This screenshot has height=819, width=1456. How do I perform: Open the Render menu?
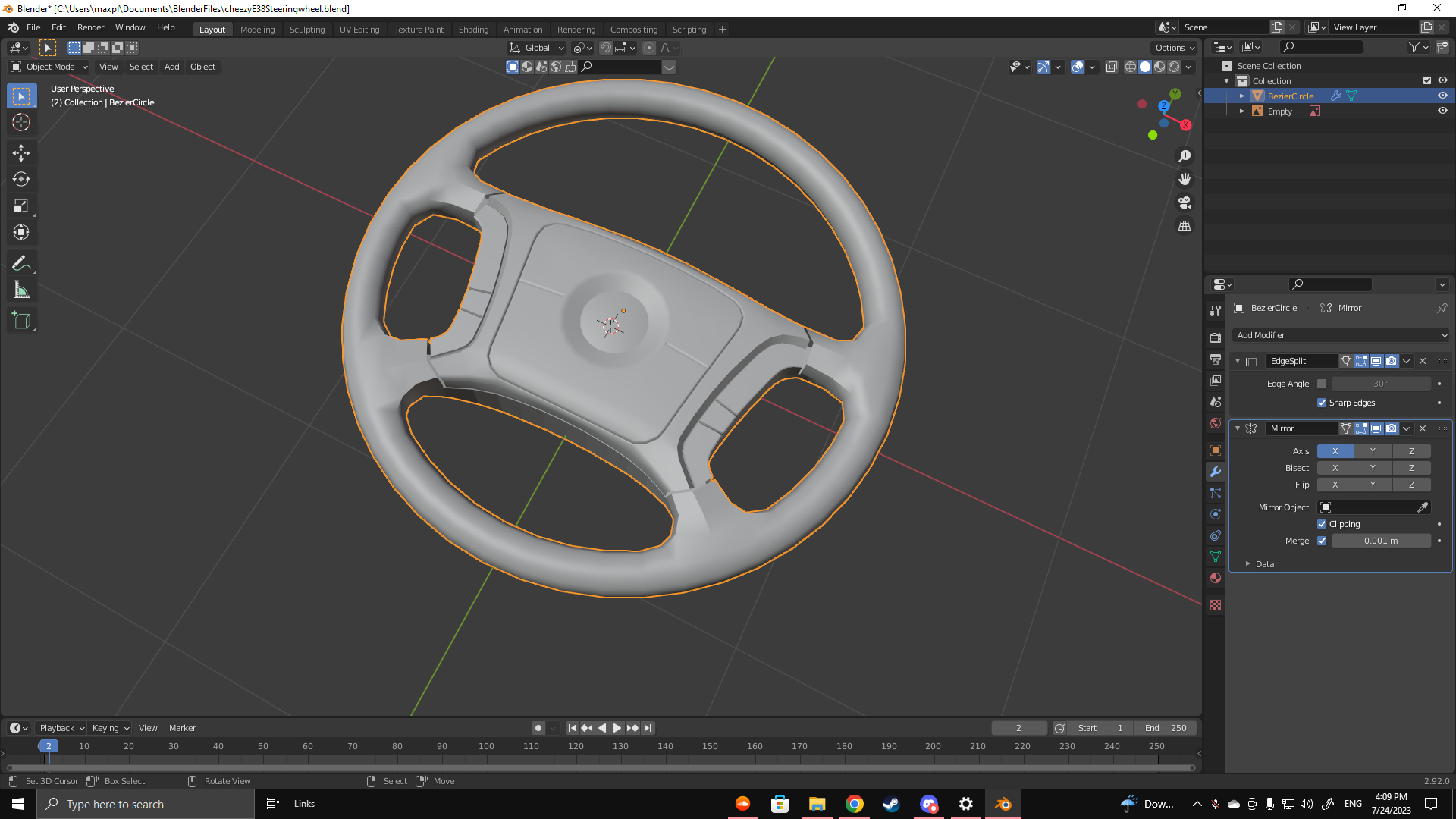point(90,27)
